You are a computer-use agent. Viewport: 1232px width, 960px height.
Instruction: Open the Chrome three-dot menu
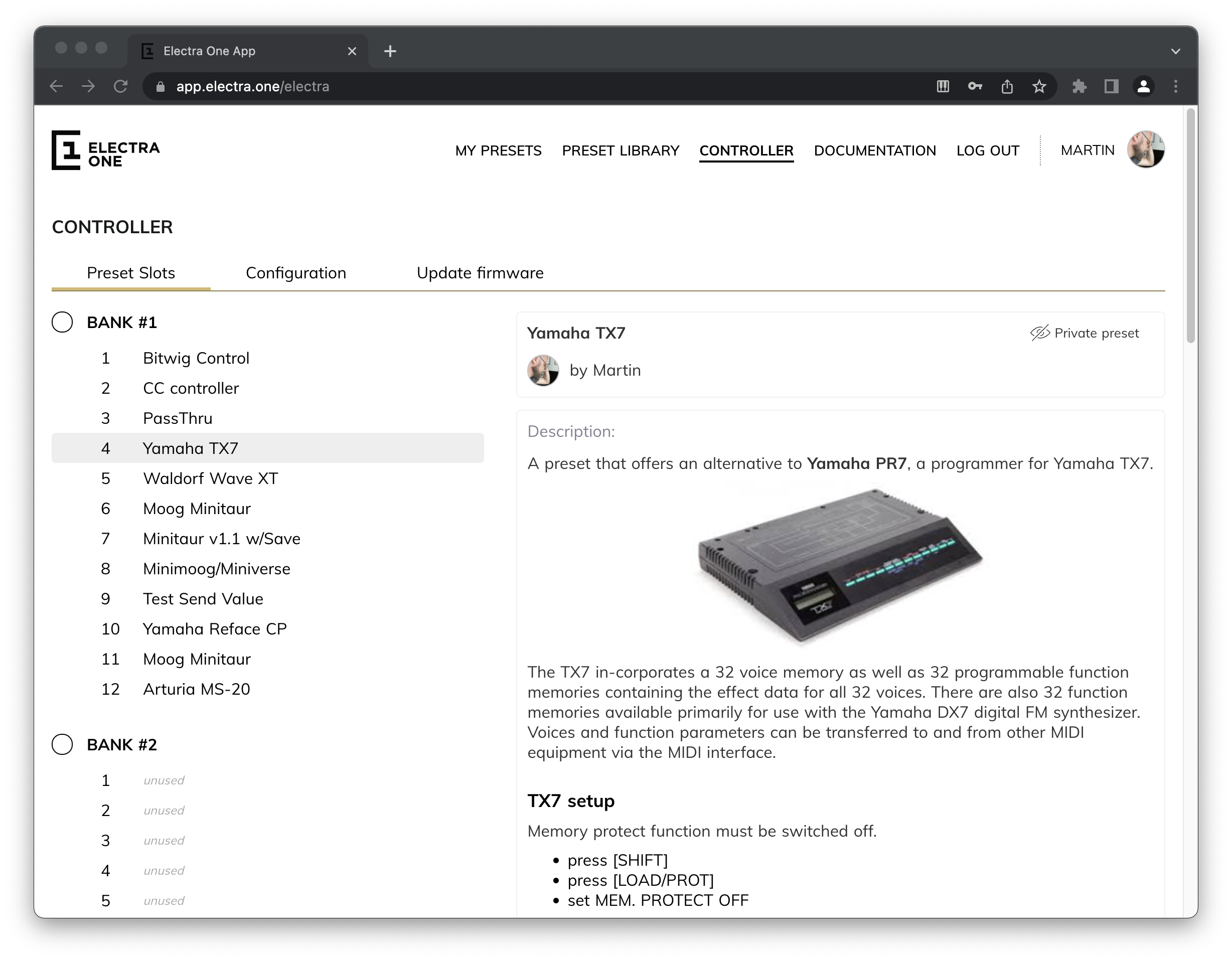1176,86
